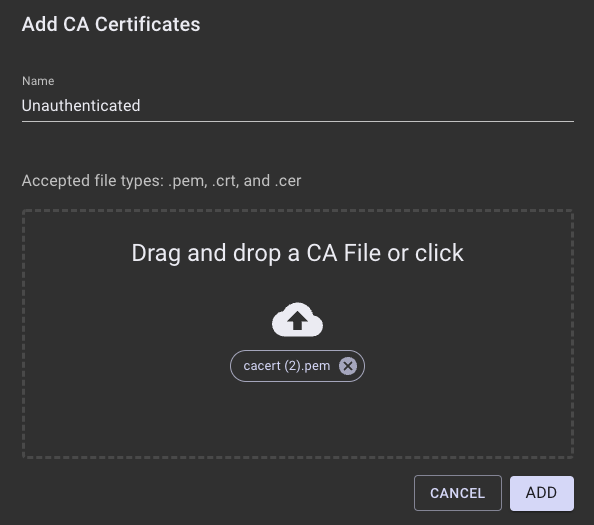Click the word click in the dropzone heading
The image size is (594, 525).
click(439, 253)
